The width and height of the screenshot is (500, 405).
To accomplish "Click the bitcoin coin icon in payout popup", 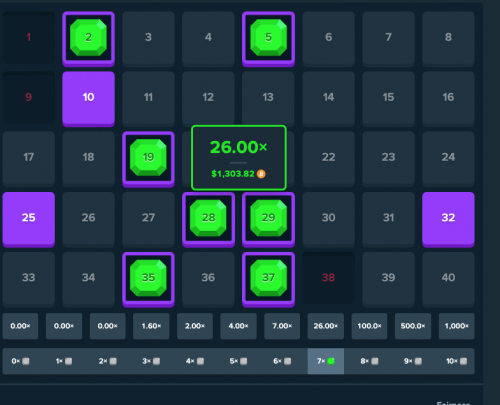I will pos(261,174).
